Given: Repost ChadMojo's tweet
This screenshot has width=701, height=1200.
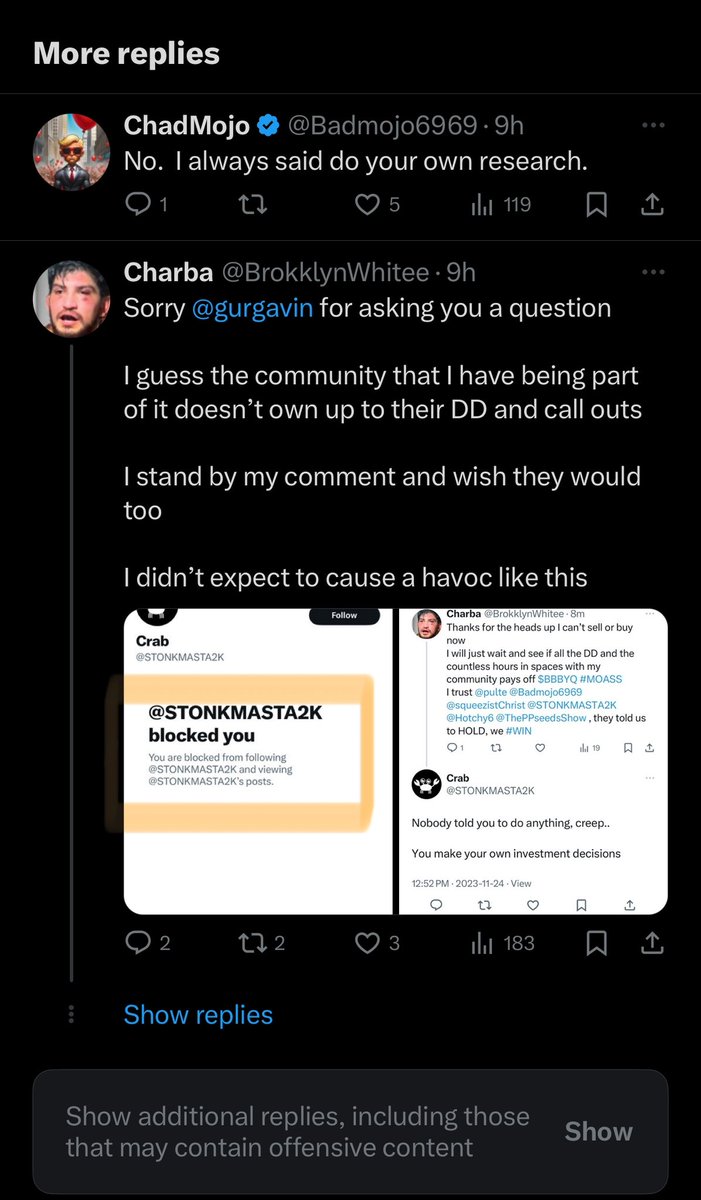Looking at the screenshot, I should (254, 205).
